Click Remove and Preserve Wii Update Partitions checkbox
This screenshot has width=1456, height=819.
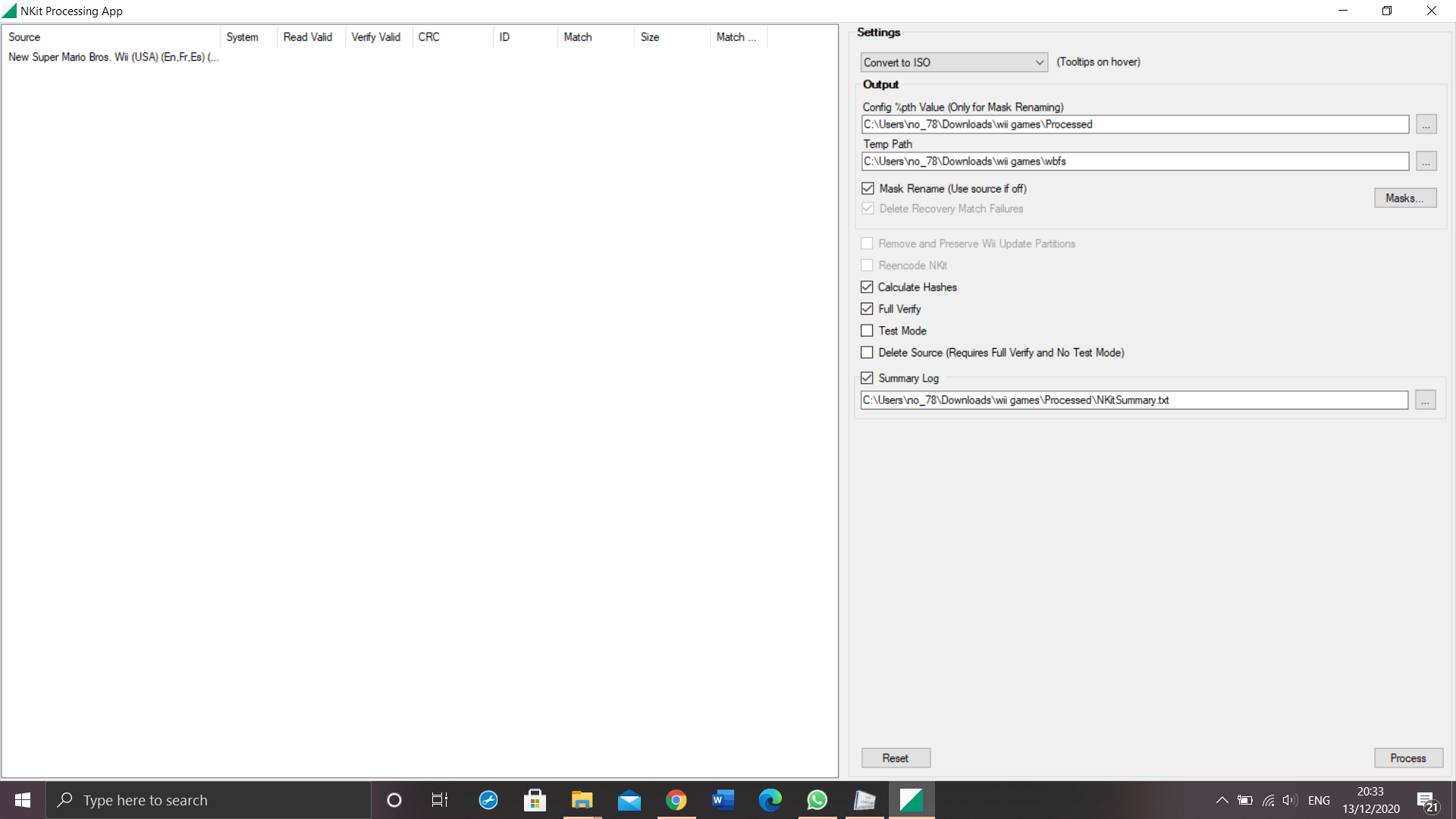[x=867, y=243]
